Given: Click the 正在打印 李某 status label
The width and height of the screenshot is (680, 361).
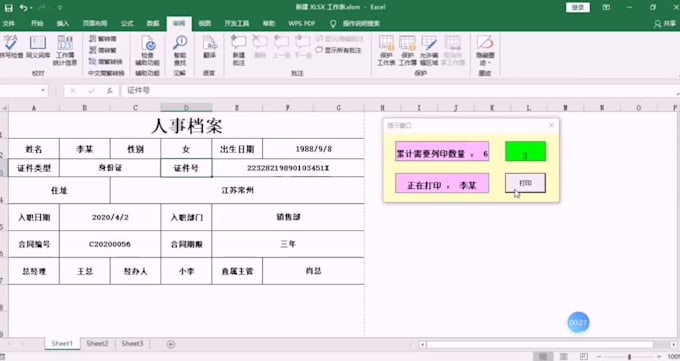Looking at the screenshot, I should point(442,183).
